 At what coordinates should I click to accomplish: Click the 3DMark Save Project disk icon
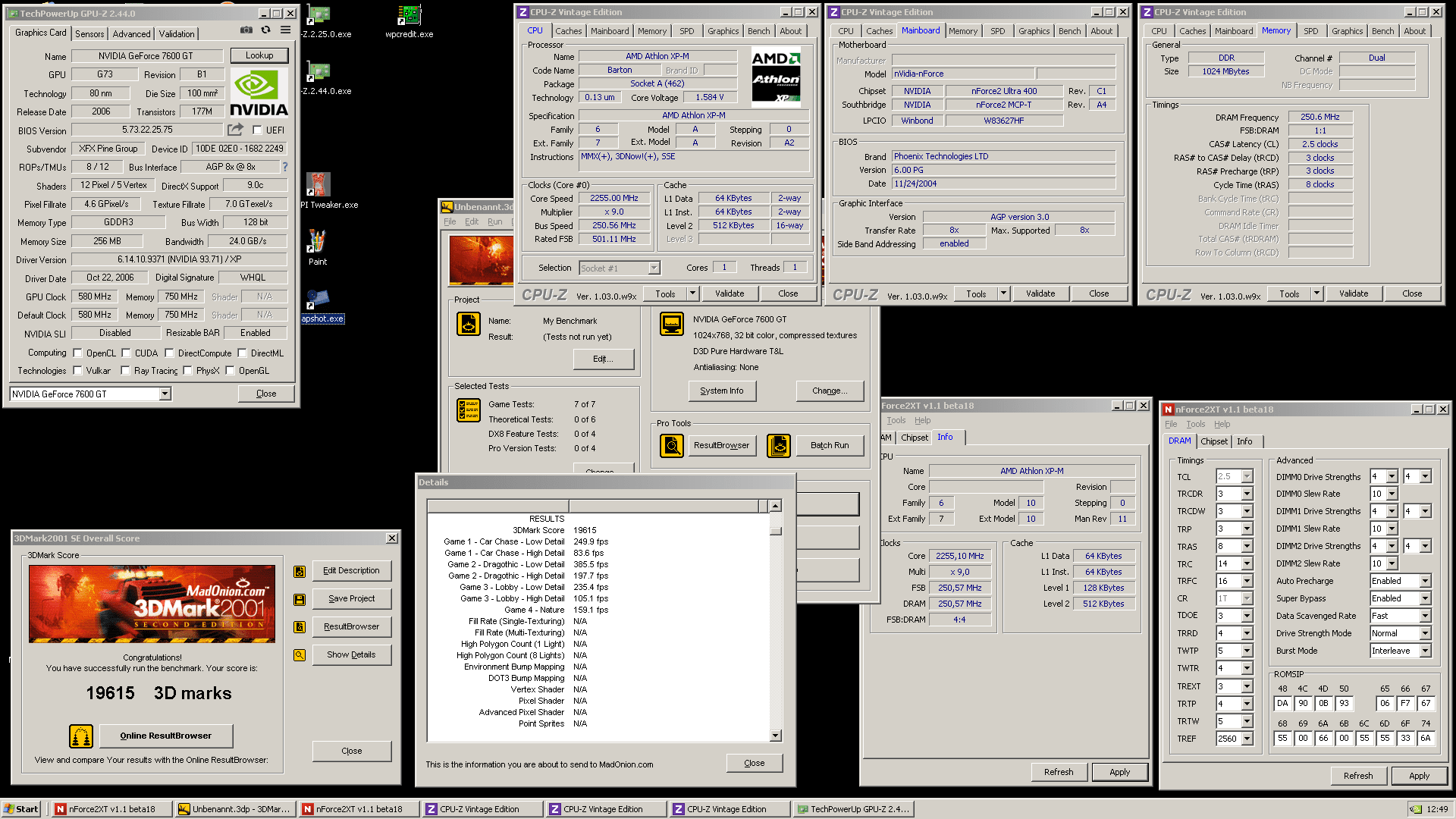(300, 599)
